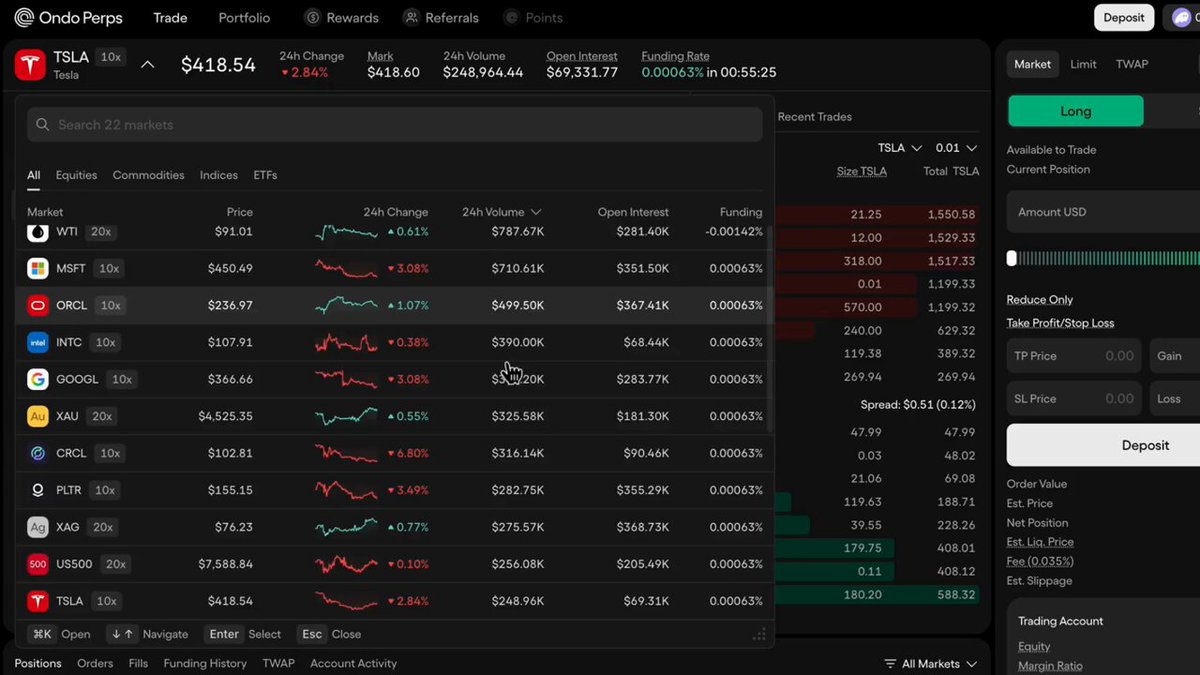The height and width of the screenshot is (675, 1200).
Task: Click the Palantir PLTR logo icon
Action: pyautogui.click(x=38, y=491)
